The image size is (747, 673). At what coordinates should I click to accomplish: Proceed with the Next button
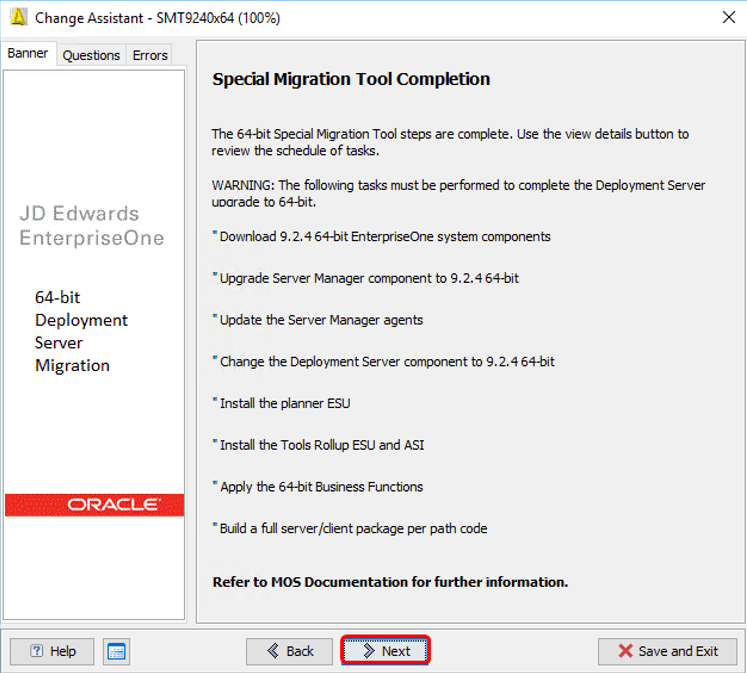tap(385, 651)
